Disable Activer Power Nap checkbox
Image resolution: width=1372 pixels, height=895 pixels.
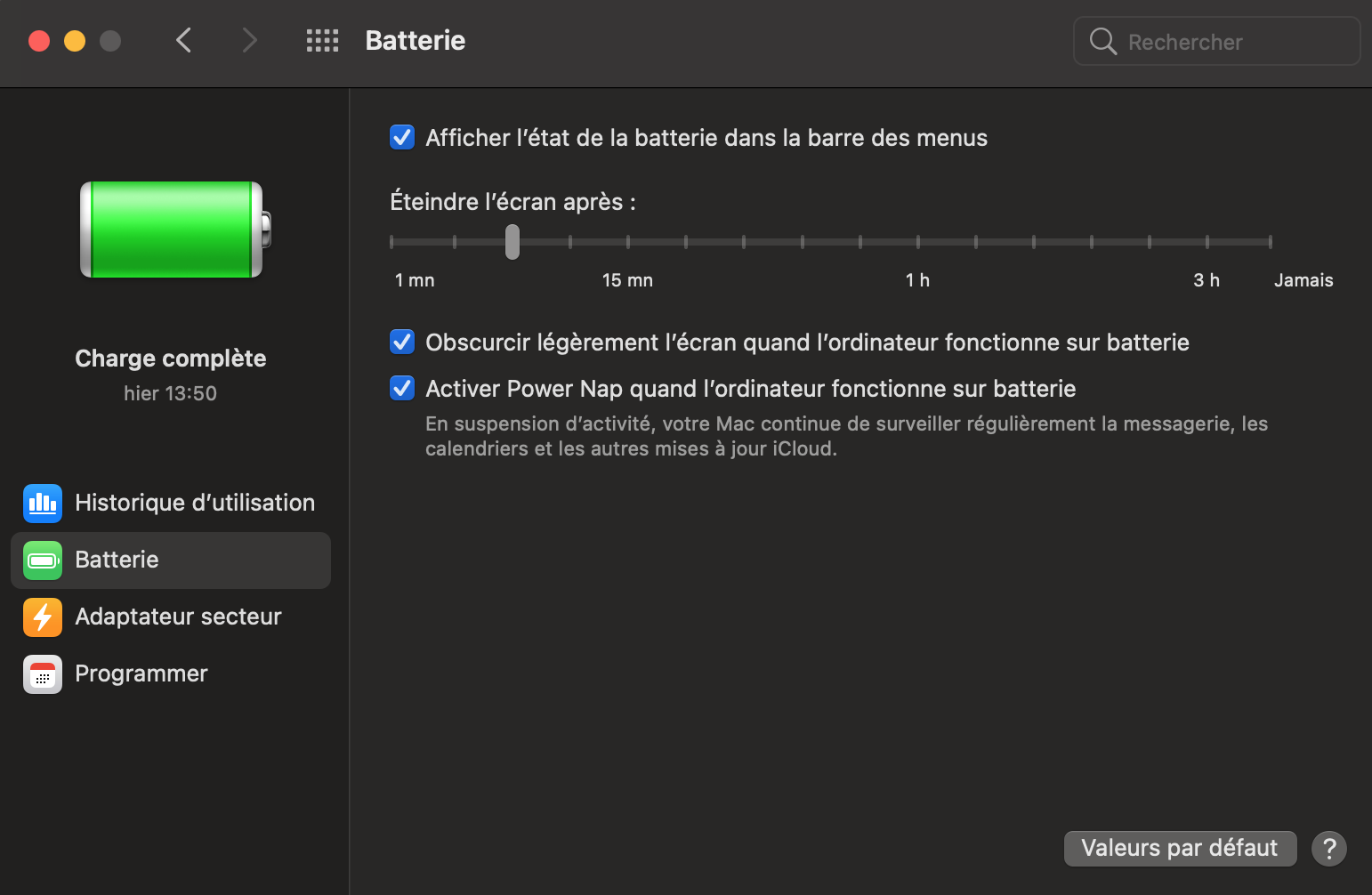tap(402, 389)
